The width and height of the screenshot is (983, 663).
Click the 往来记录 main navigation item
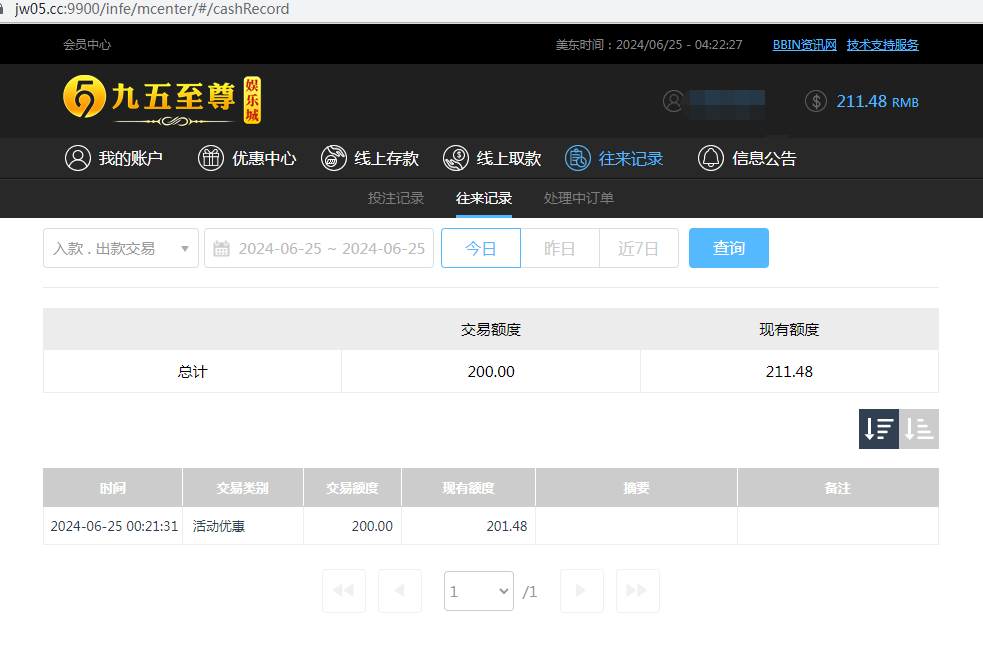click(x=614, y=158)
